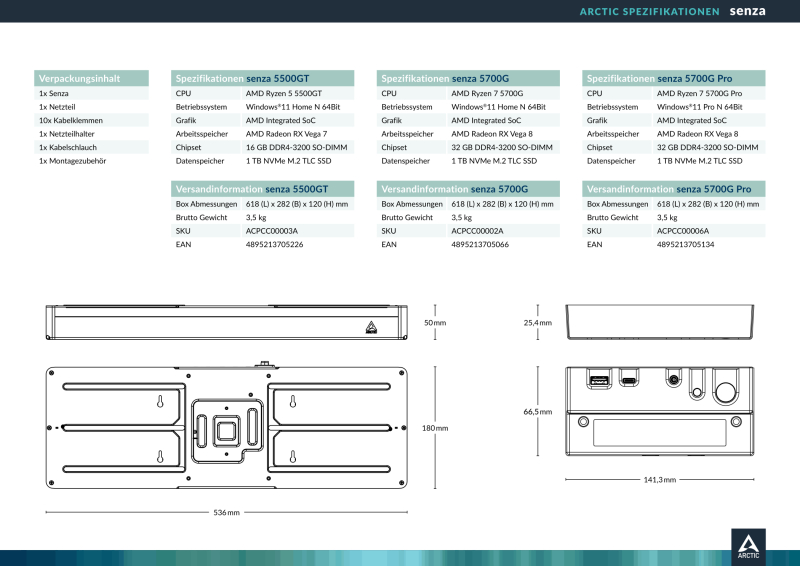Select the AMD Ryzen 7 5700G Pro CPU text
The width and height of the screenshot is (800, 566).
(x=700, y=93)
